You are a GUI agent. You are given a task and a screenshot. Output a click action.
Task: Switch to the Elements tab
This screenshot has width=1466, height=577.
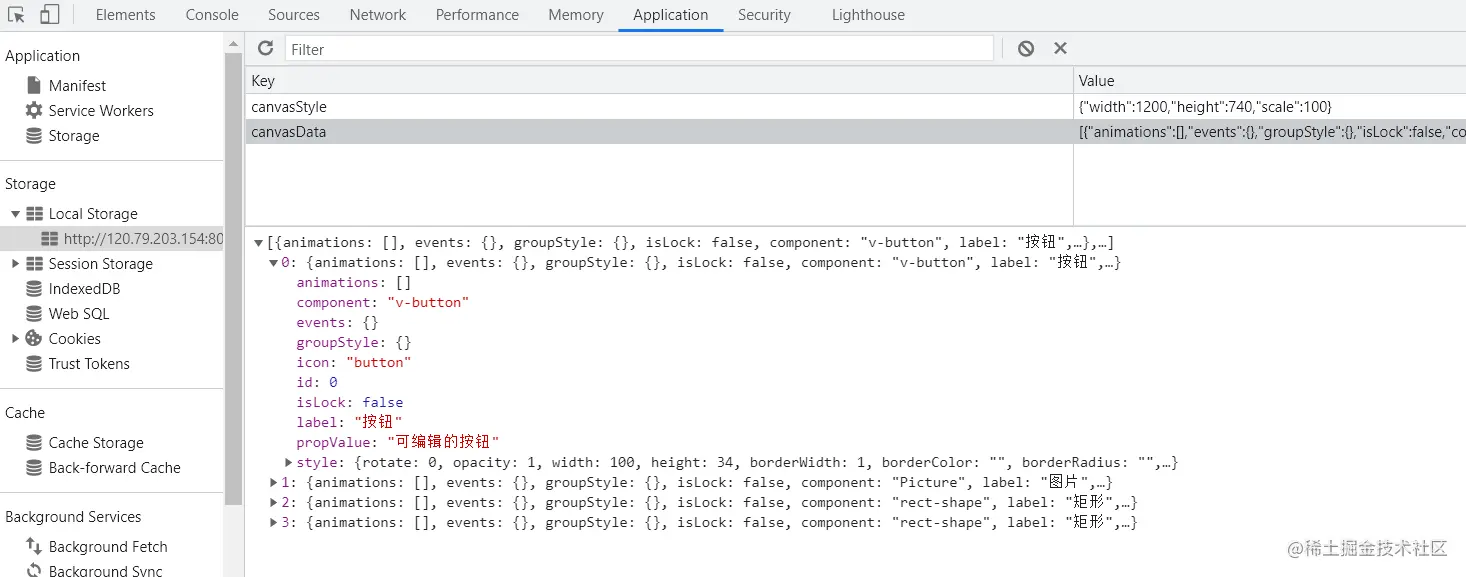point(126,15)
